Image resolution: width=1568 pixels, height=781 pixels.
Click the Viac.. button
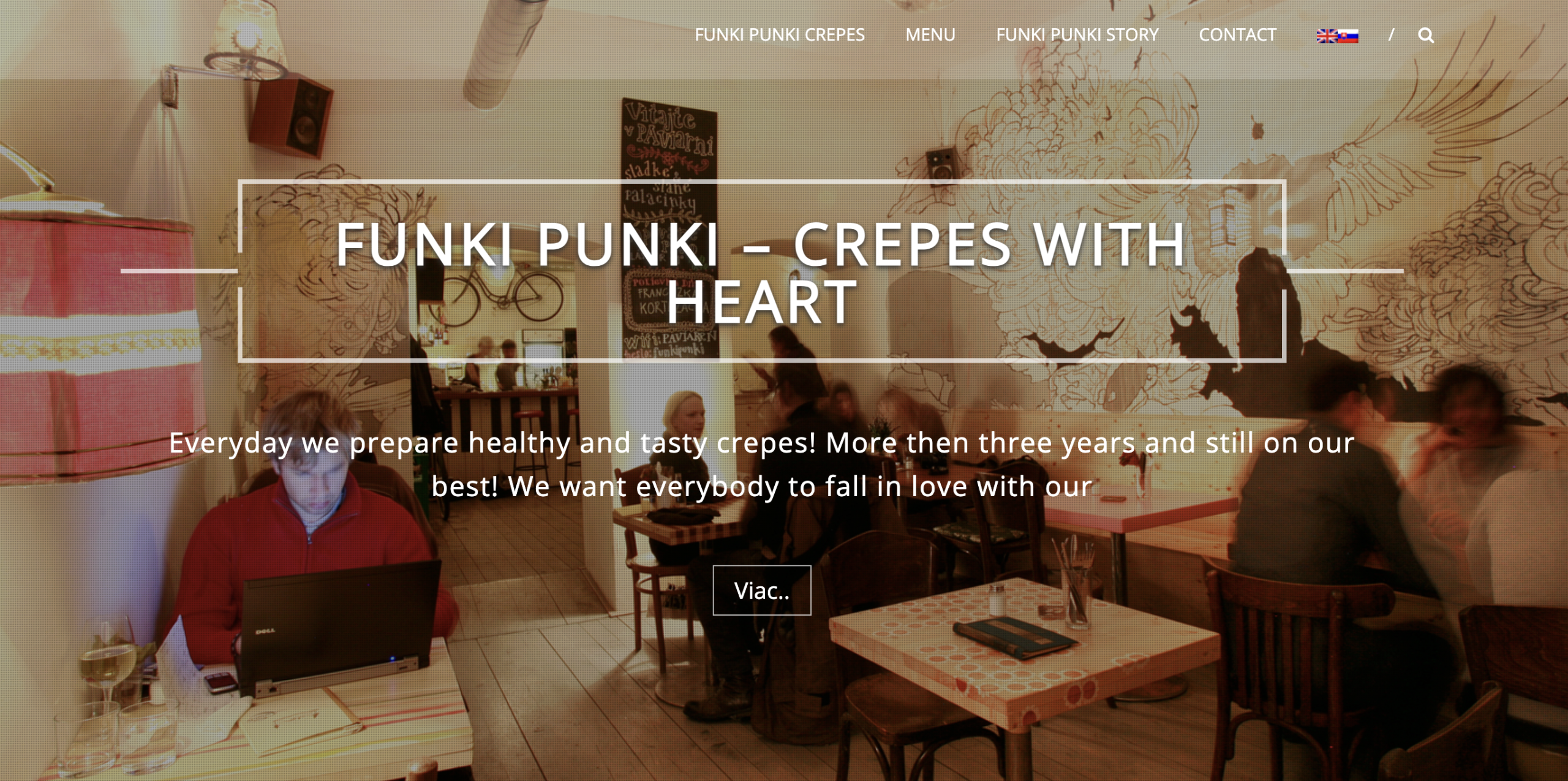pyautogui.click(x=762, y=590)
